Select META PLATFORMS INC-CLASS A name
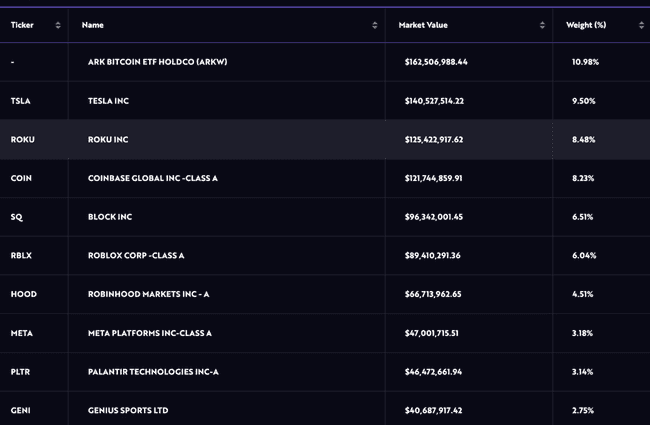Image resolution: width=650 pixels, height=425 pixels. [150, 333]
